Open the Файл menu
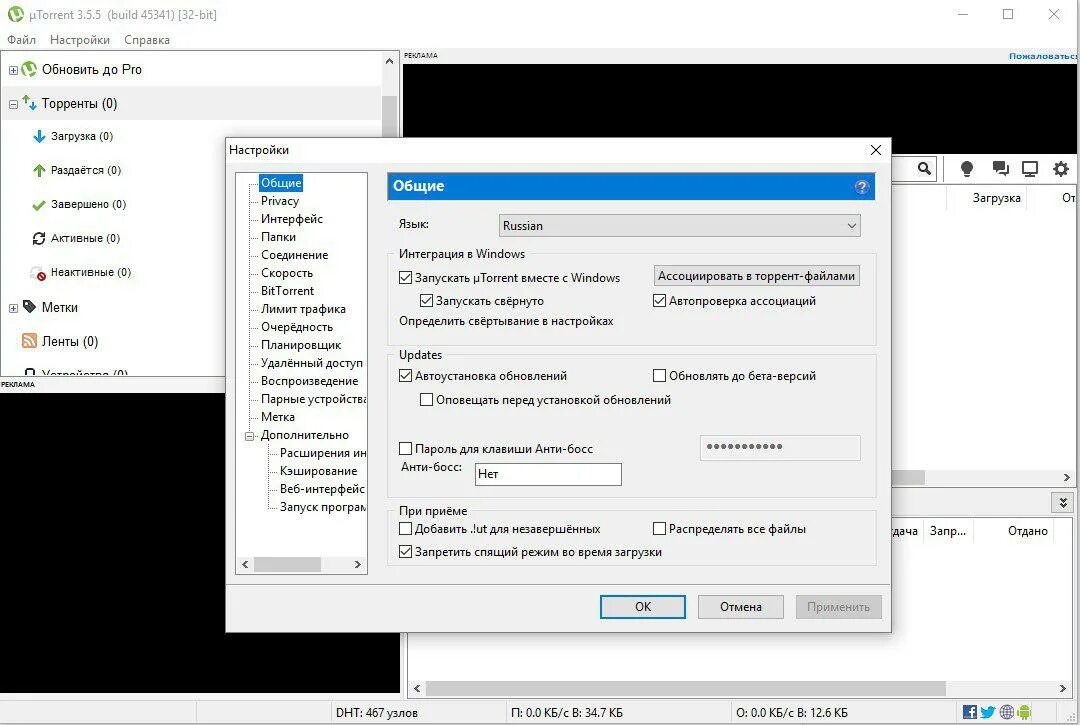 (x=21, y=40)
